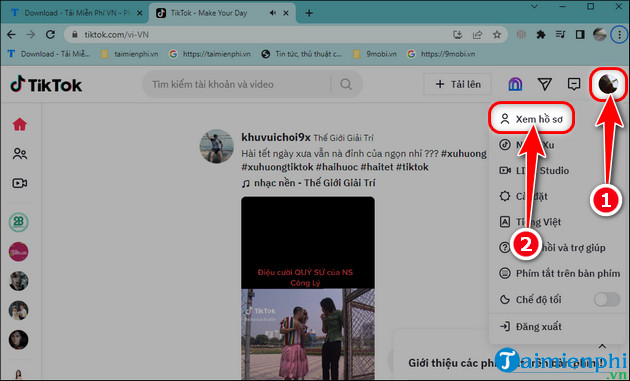Open khuvuichoi9x username link

[x=276, y=137]
